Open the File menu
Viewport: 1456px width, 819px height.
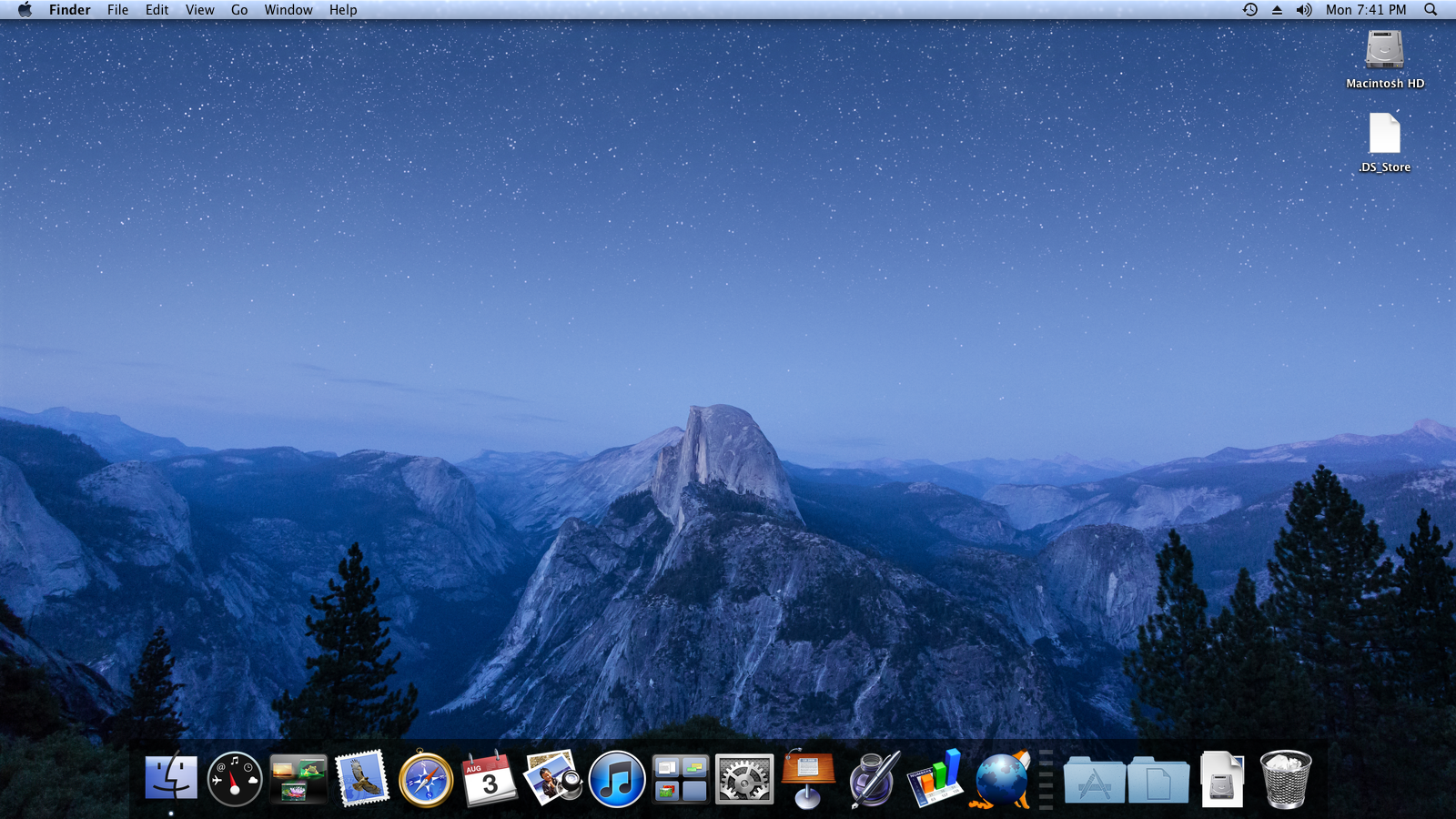pos(117,10)
